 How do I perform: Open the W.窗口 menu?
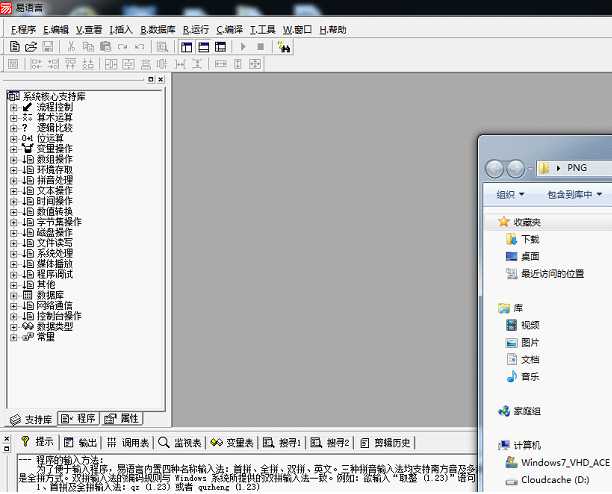[297, 30]
